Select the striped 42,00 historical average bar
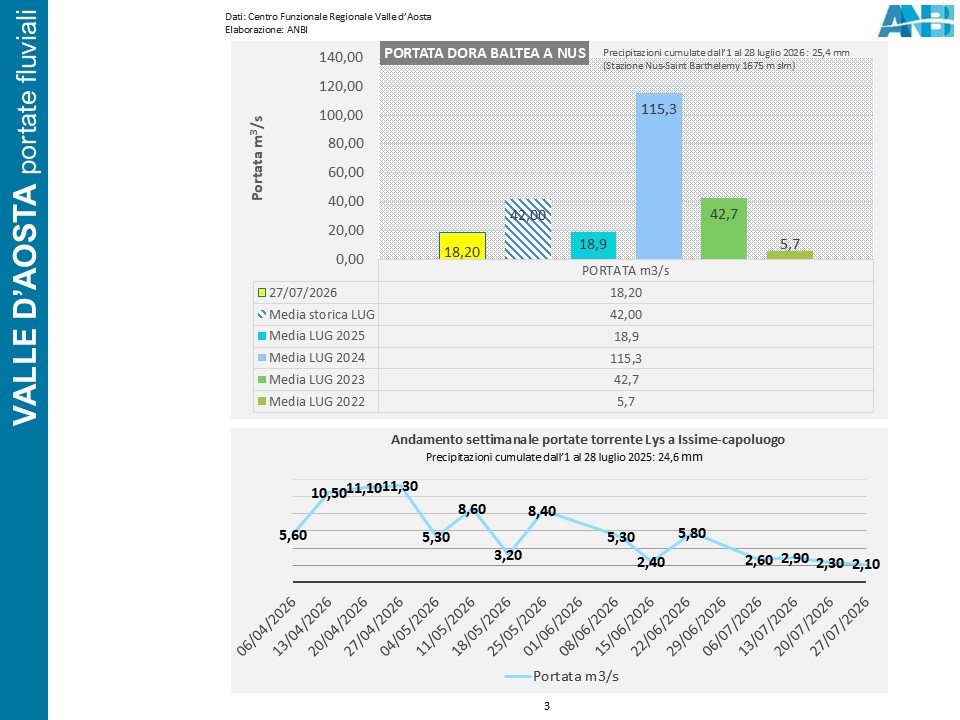 (x=528, y=229)
